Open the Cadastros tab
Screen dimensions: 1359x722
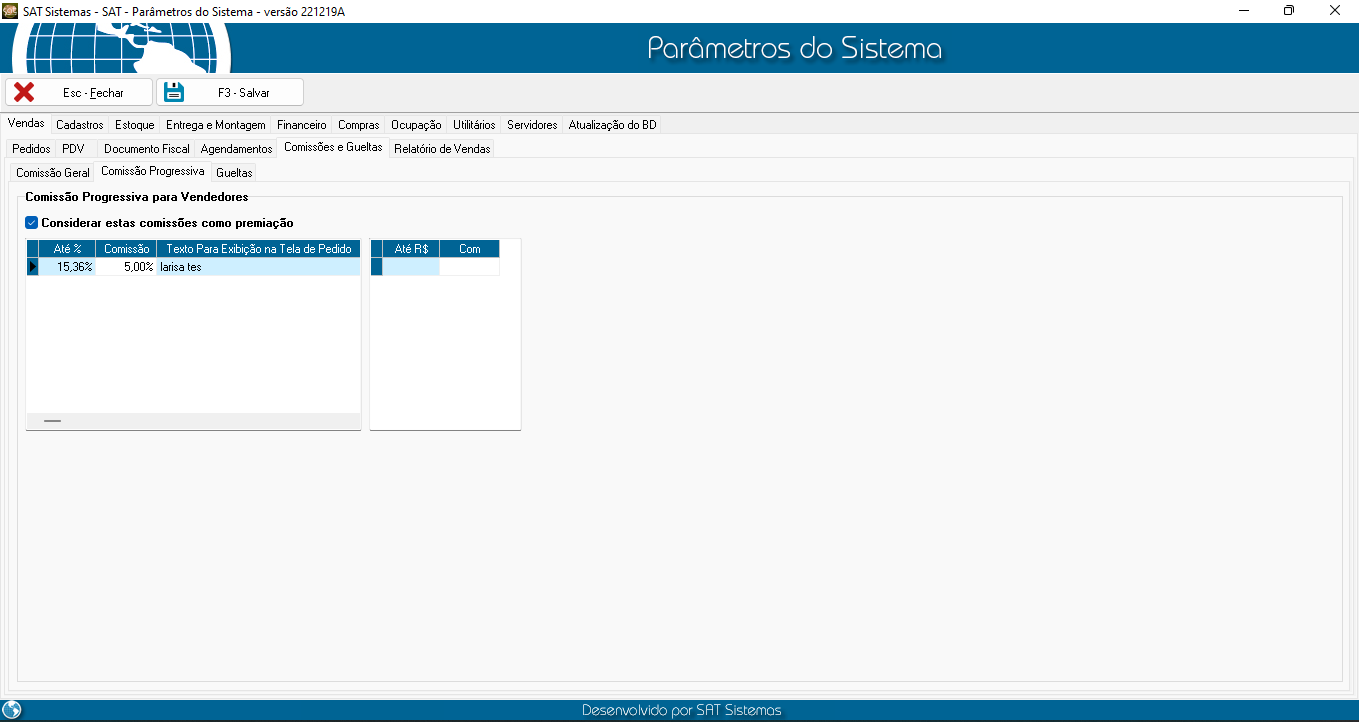(x=80, y=125)
